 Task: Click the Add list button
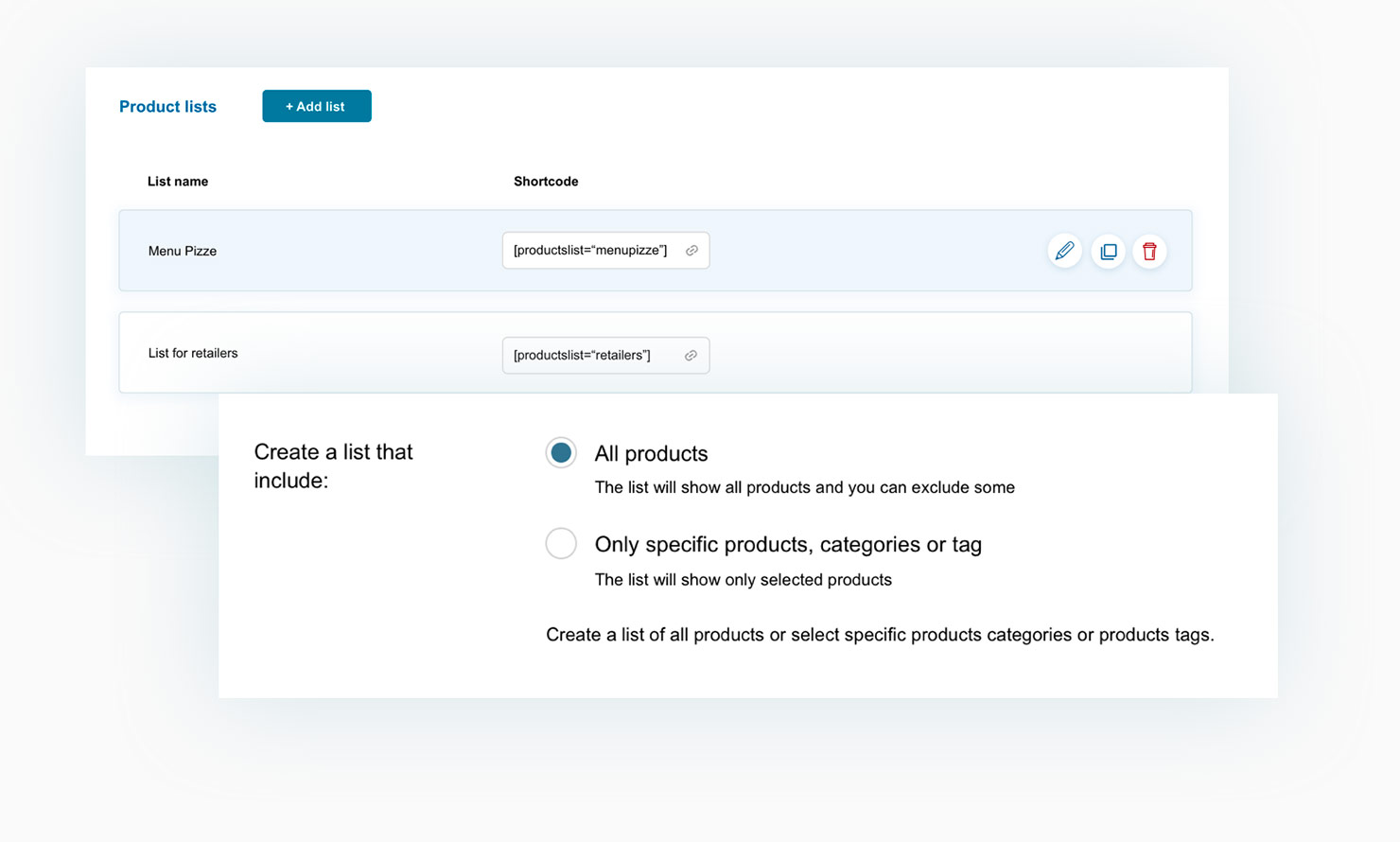[317, 106]
